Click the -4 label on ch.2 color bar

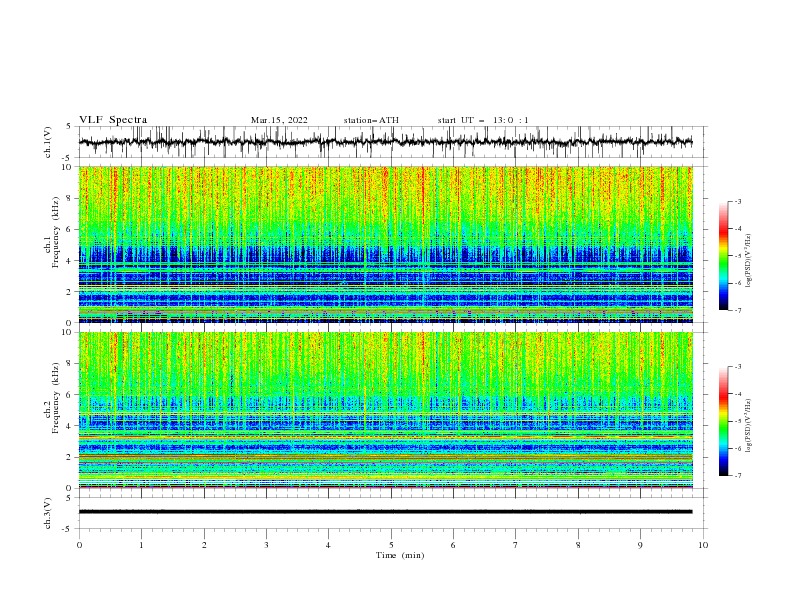tap(738, 394)
